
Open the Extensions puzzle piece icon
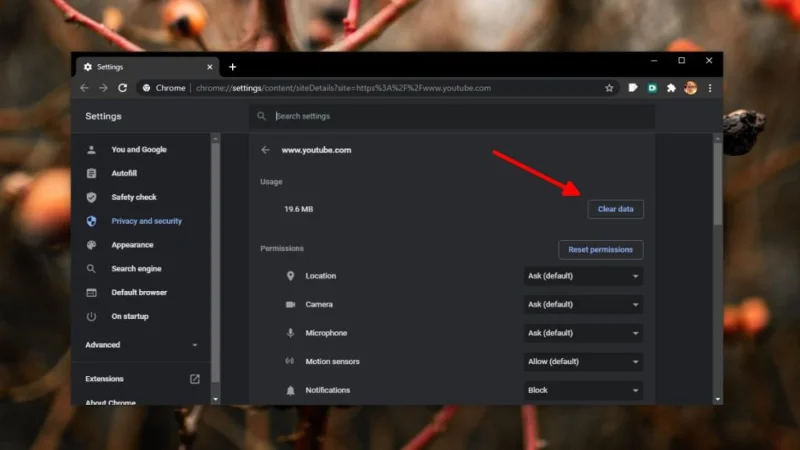coord(671,88)
